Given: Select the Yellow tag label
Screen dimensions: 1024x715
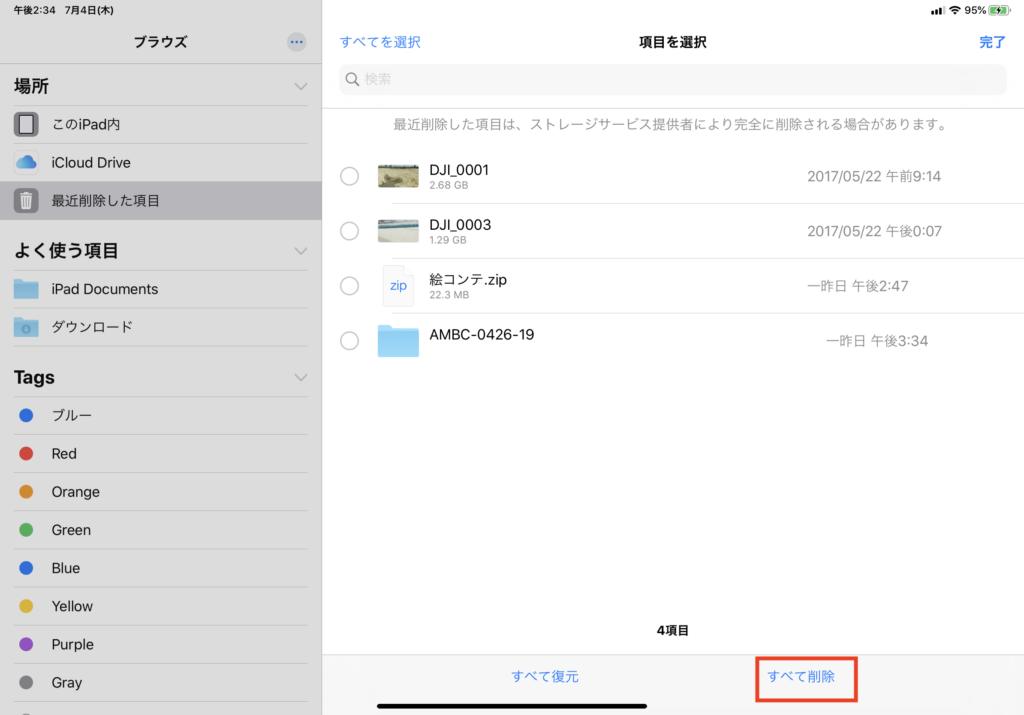Looking at the screenshot, I should tap(72, 606).
